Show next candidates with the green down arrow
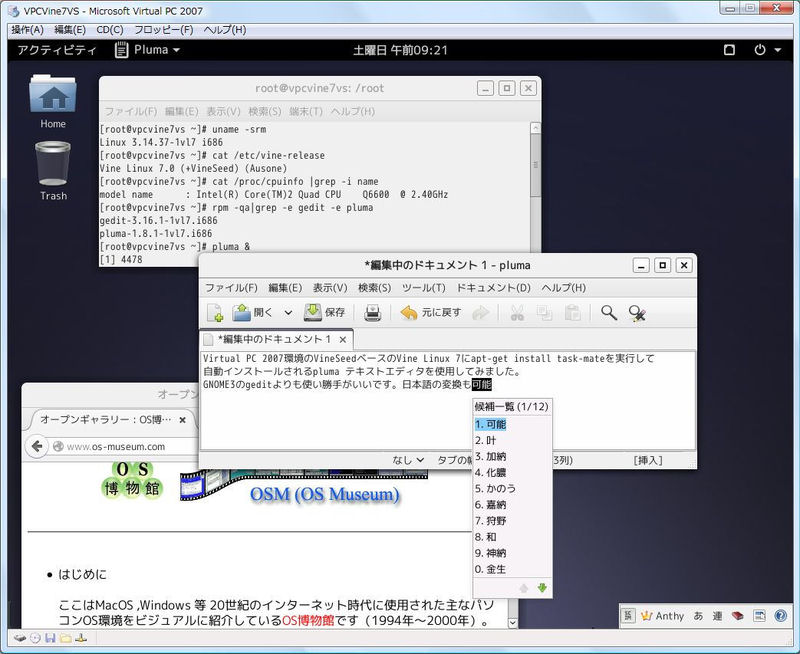Image resolution: width=800 pixels, height=654 pixels. (x=542, y=588)
